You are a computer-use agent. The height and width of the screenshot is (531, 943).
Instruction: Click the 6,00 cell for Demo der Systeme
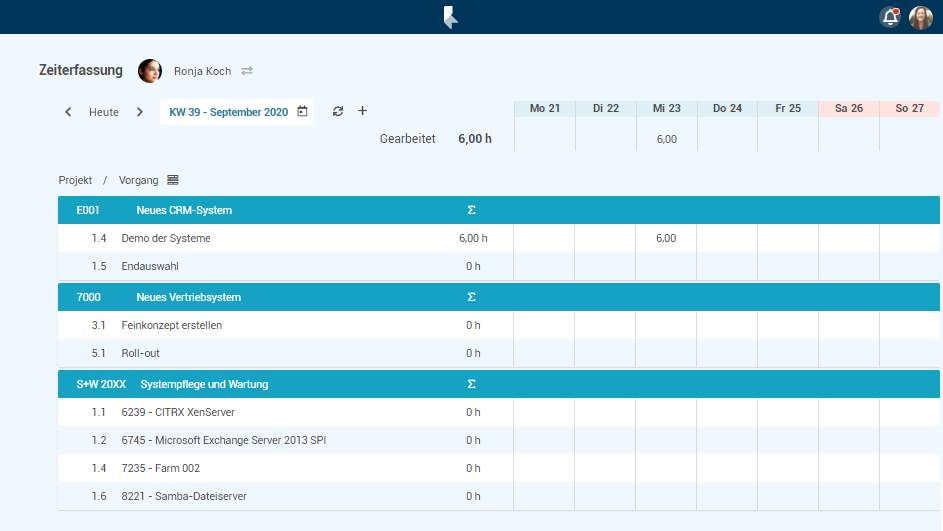666,238
